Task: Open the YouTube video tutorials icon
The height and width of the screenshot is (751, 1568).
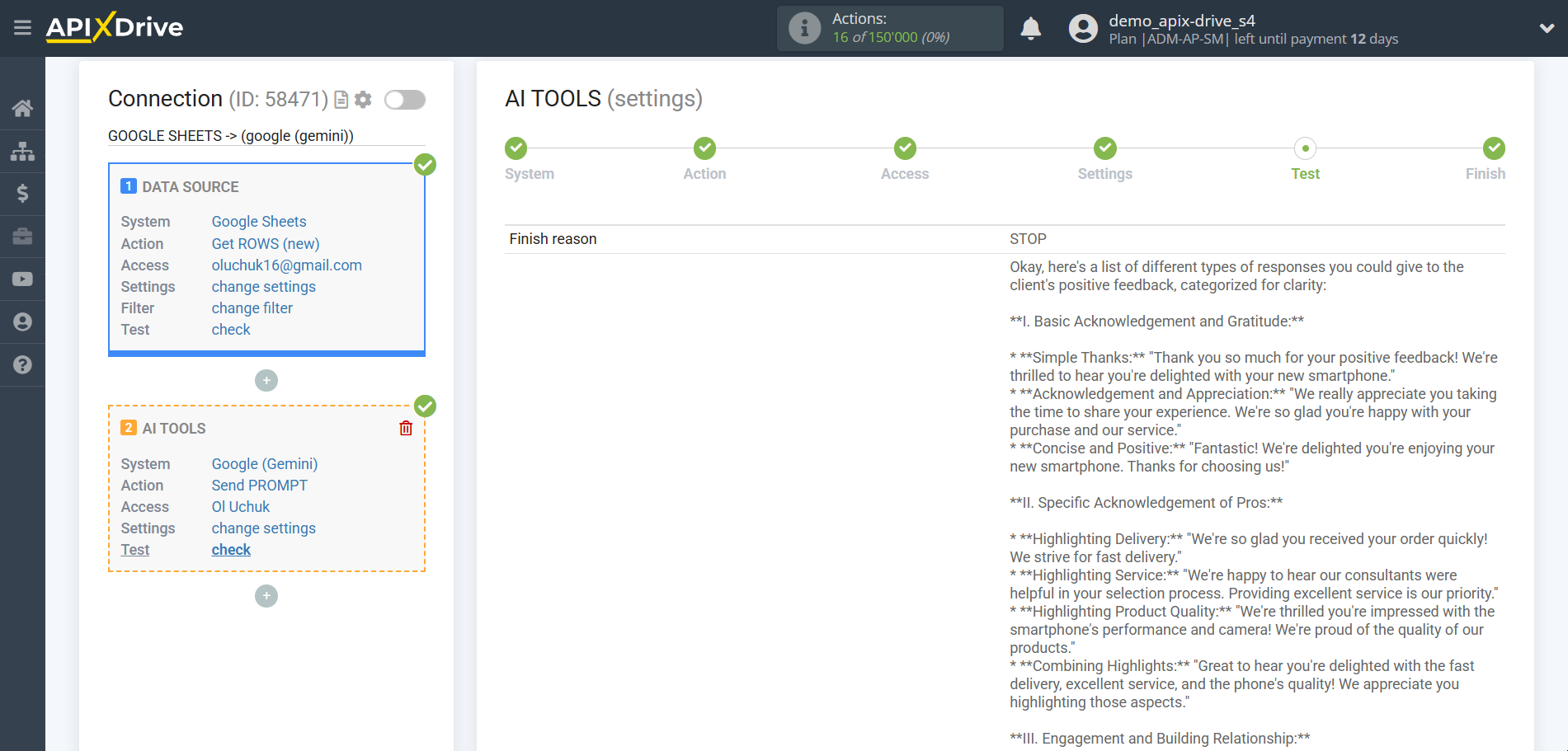Action: (x=22, y=279)
